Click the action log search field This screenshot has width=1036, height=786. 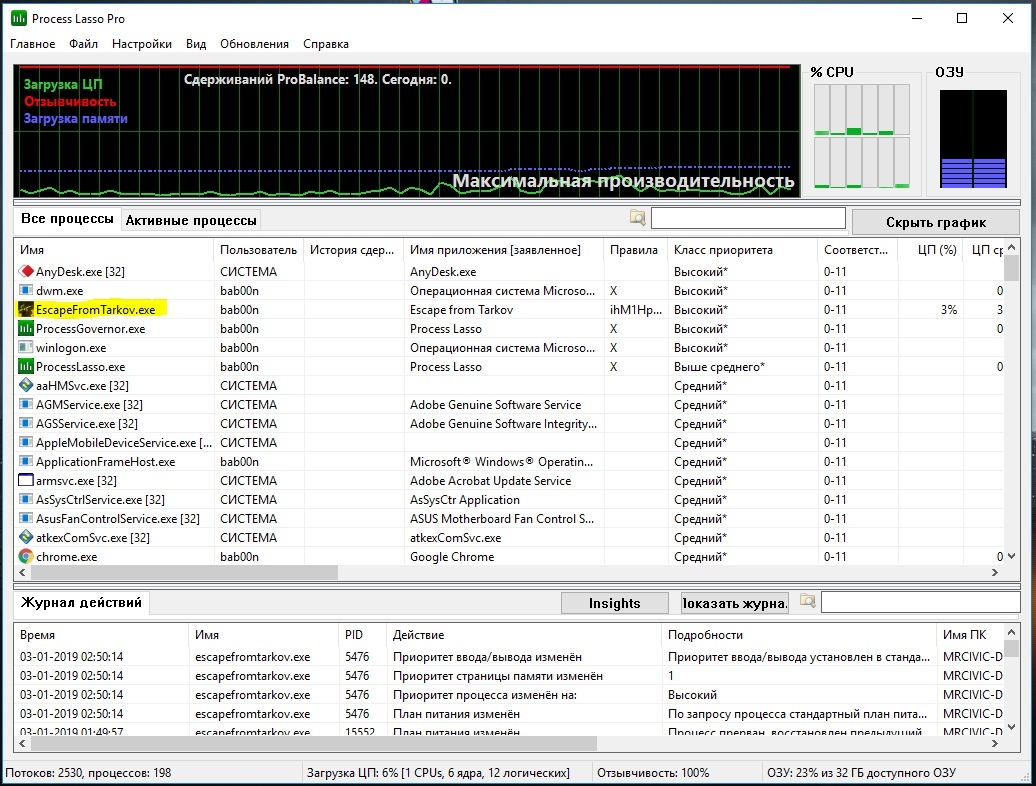(920, 602)
